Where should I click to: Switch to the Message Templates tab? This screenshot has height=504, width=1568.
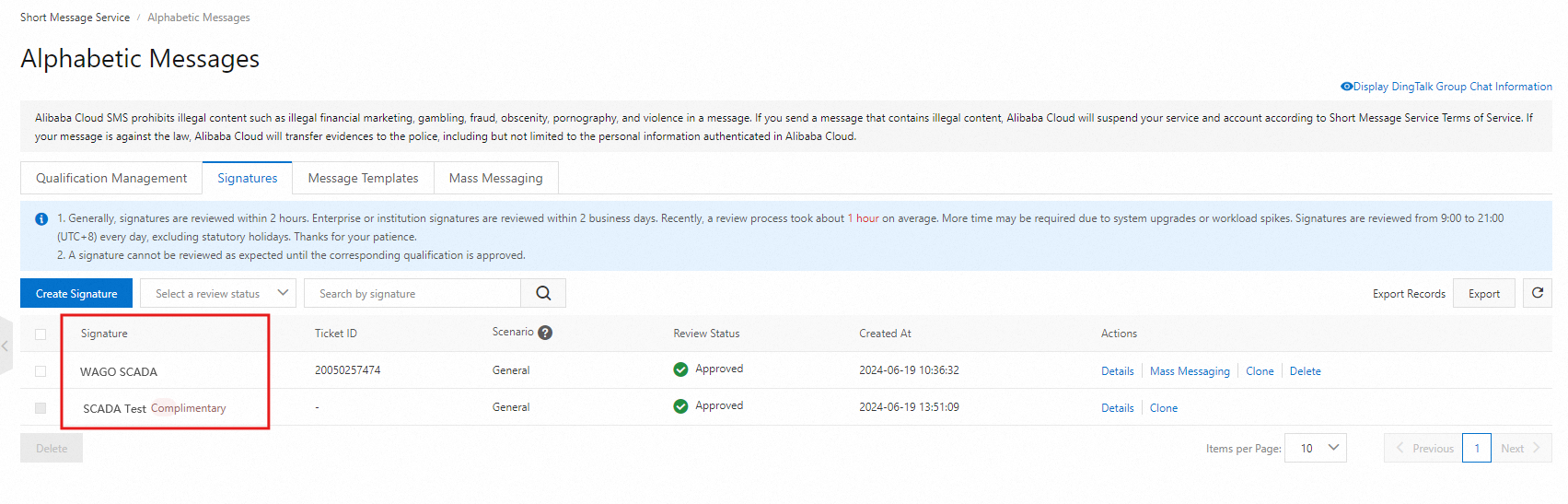click(363, 178)
